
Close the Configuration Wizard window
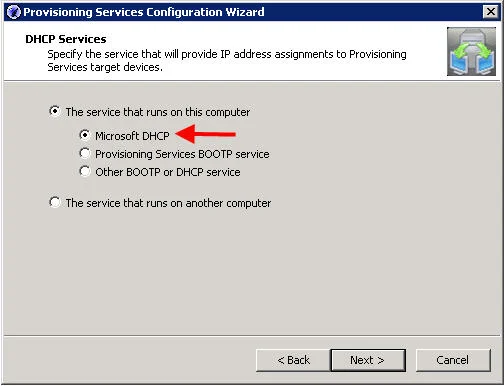point(490,12)
